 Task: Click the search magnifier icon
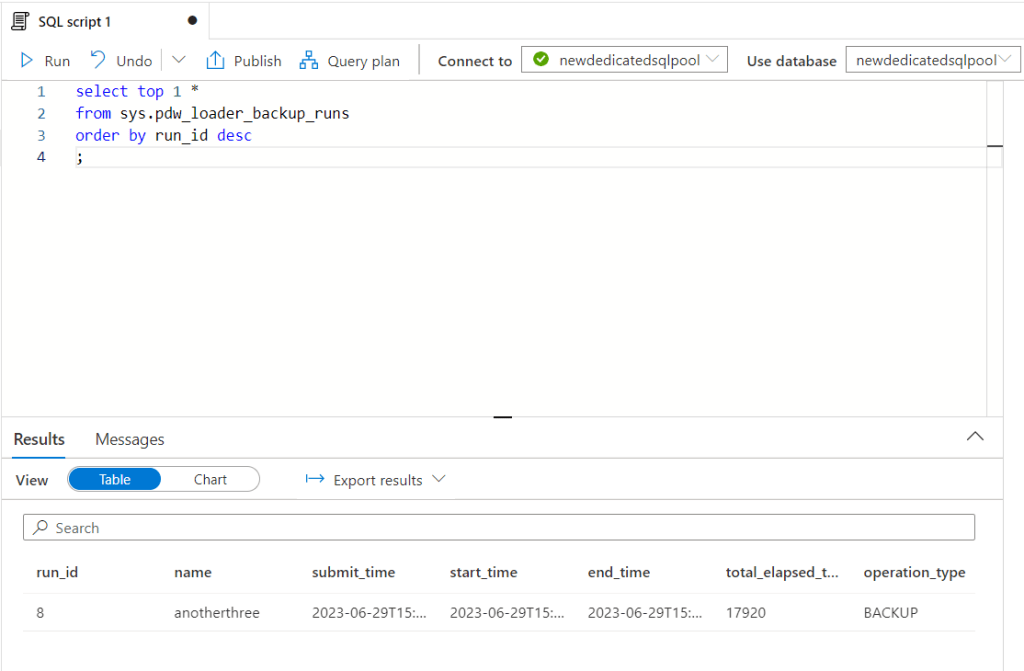41,528
